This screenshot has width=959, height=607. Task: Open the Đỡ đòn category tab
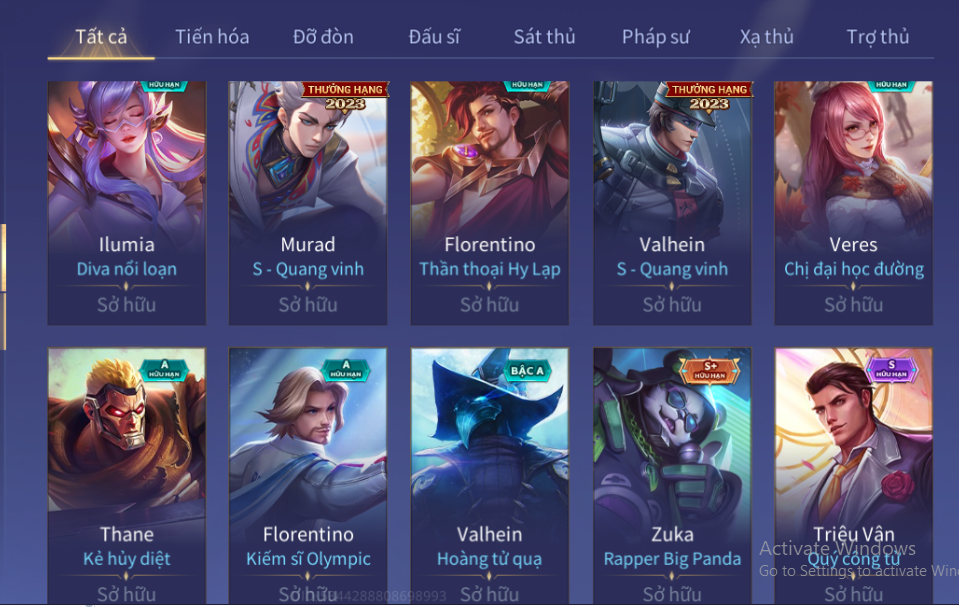pos(323,37)
